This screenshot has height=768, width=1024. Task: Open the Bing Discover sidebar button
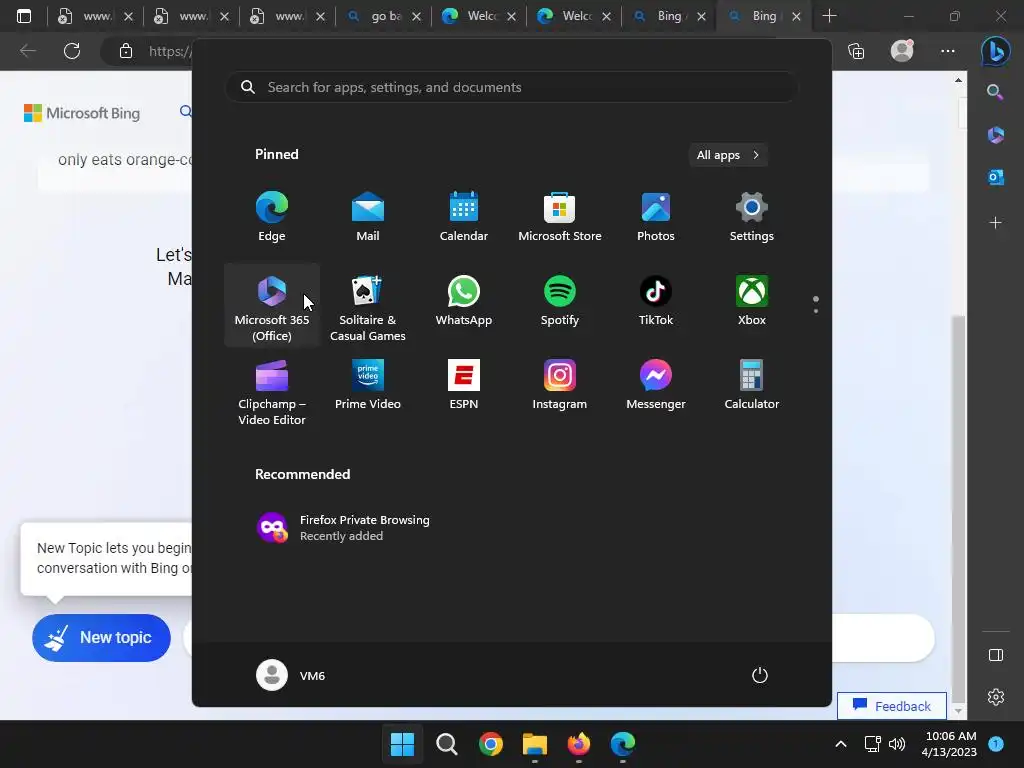[x=996, y=51]
